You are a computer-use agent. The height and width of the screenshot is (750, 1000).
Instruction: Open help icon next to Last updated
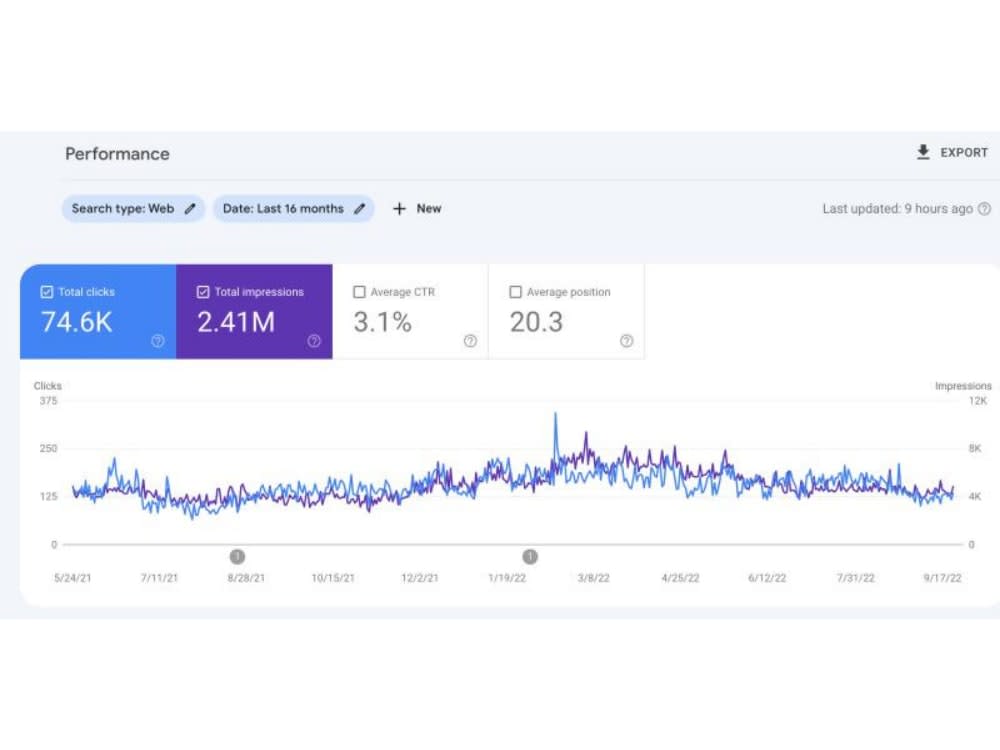point(985,209)
